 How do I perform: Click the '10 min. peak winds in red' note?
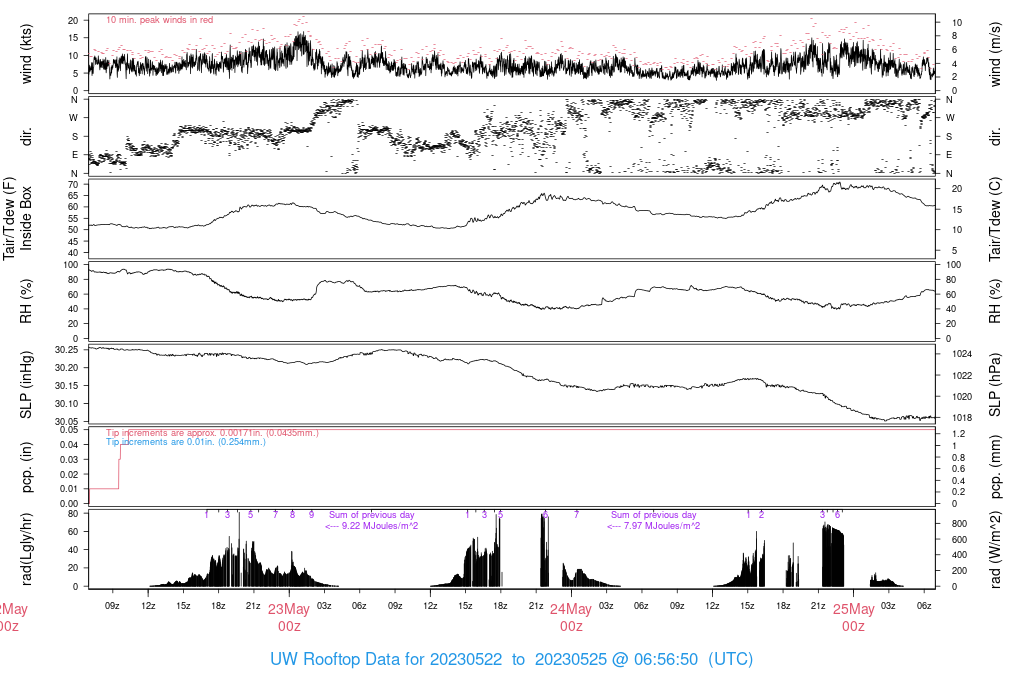pyautogui.click(x=159, y=20)
